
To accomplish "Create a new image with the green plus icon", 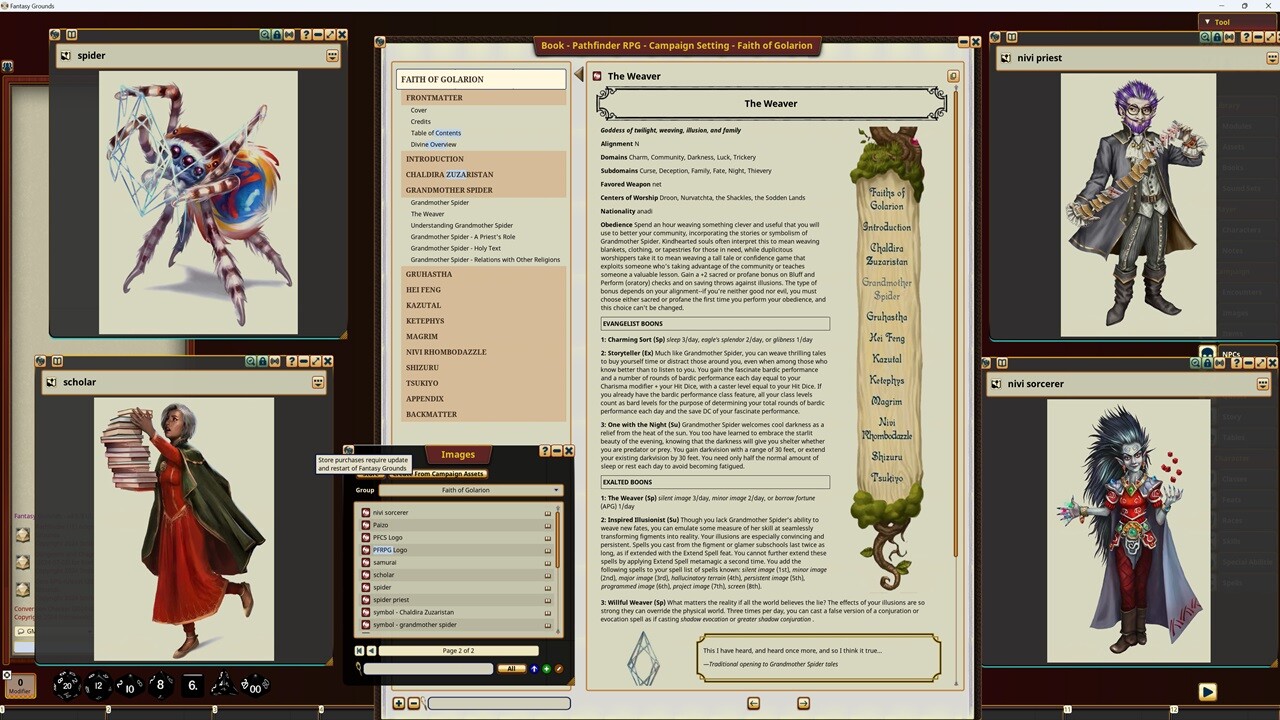I will tap(545, 668).
